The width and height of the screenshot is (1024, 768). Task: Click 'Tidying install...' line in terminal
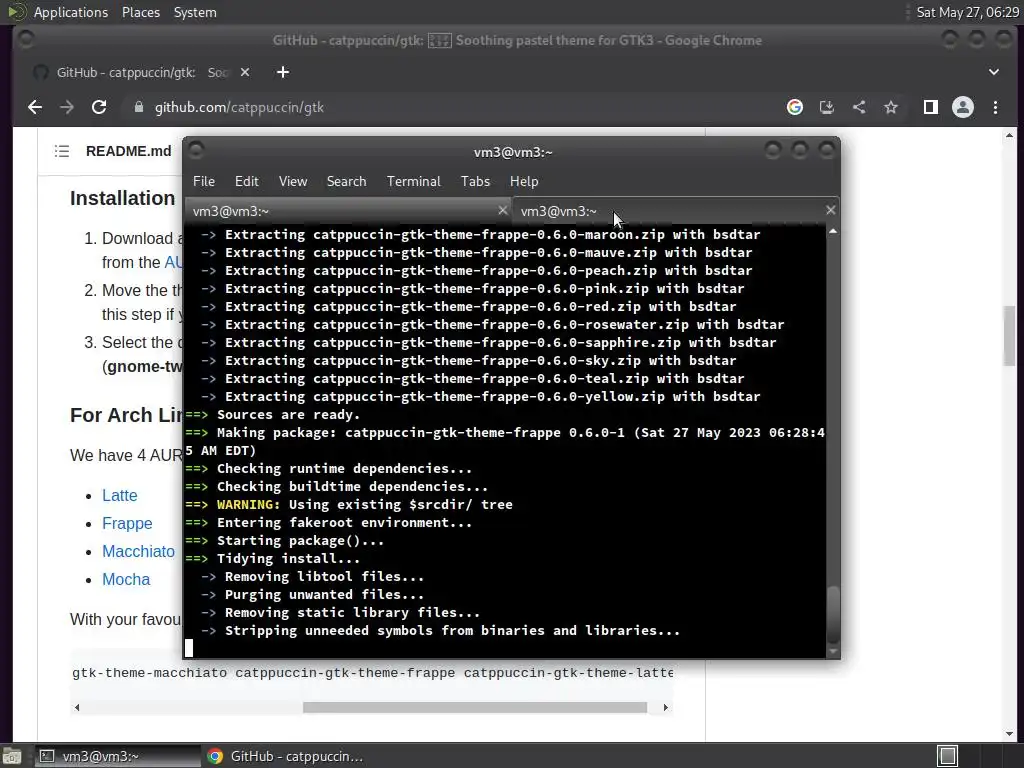point(288,559)
